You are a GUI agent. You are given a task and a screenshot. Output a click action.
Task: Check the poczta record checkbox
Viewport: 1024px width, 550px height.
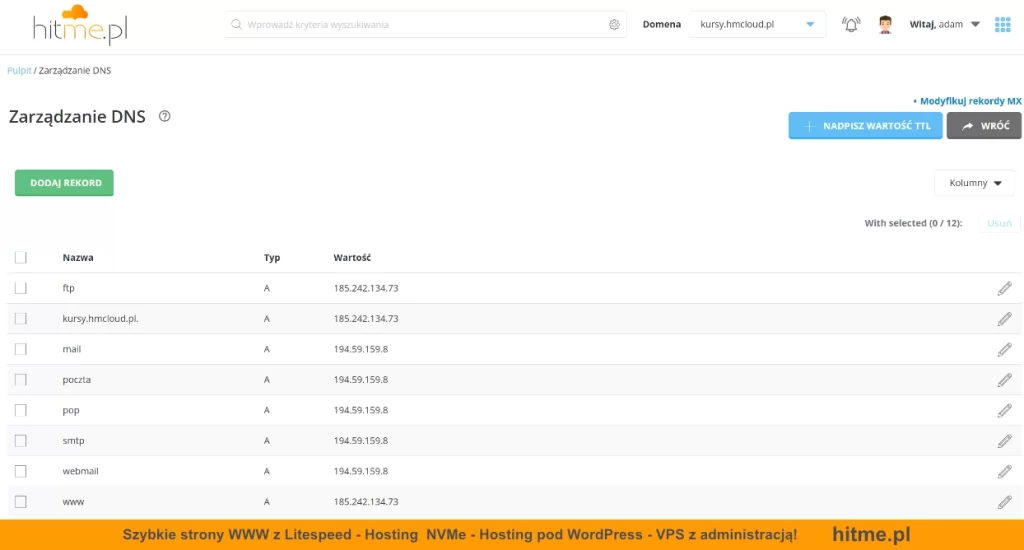[21, 380]
